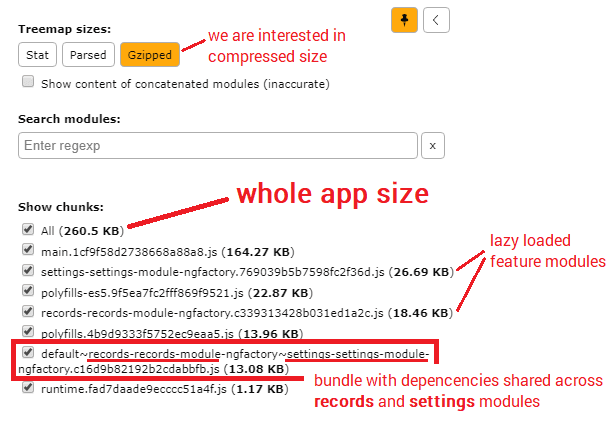Clear search with the x button
Screen dimensions: 613x422
433,145
